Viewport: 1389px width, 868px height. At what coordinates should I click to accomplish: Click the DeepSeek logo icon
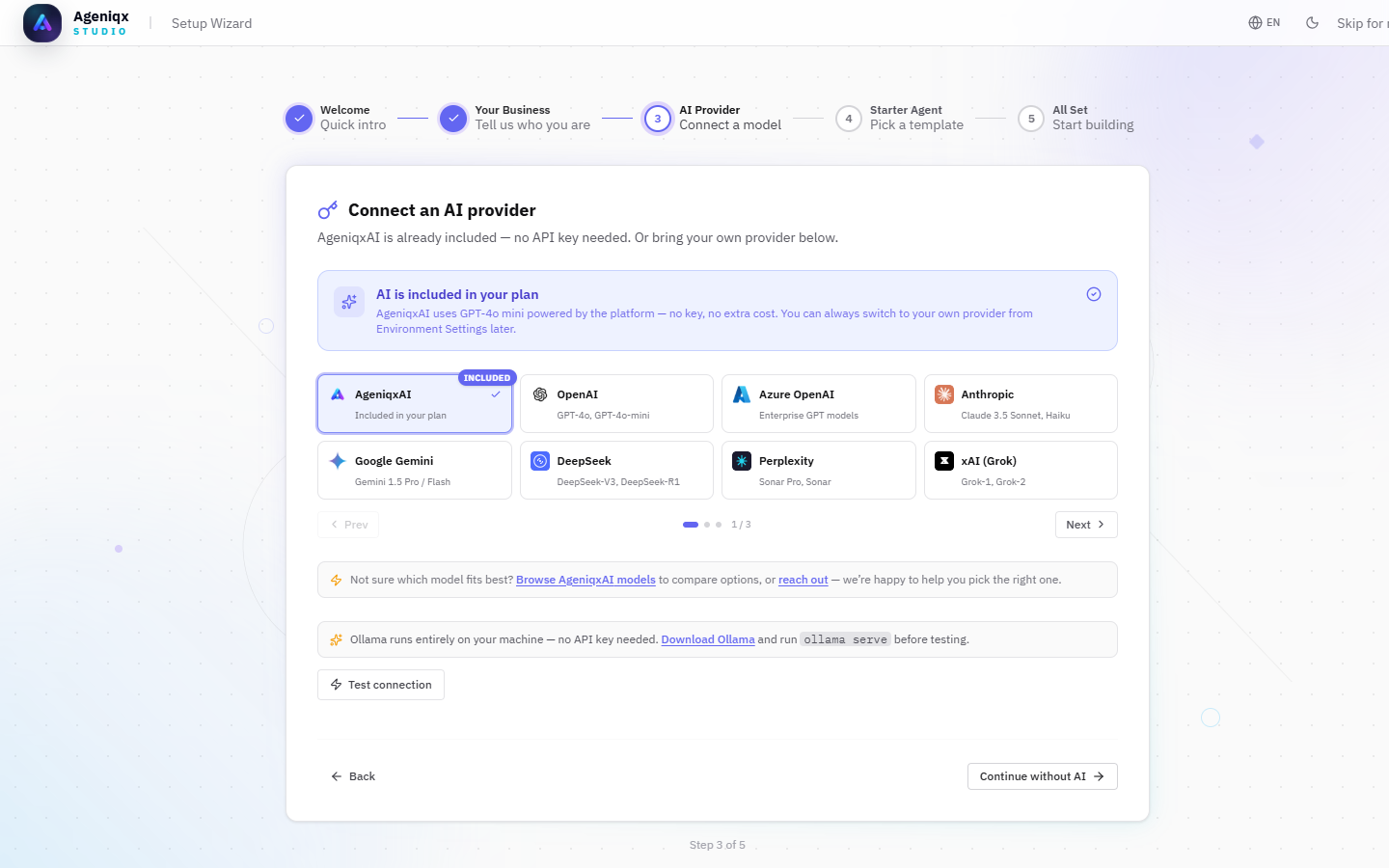540,461
